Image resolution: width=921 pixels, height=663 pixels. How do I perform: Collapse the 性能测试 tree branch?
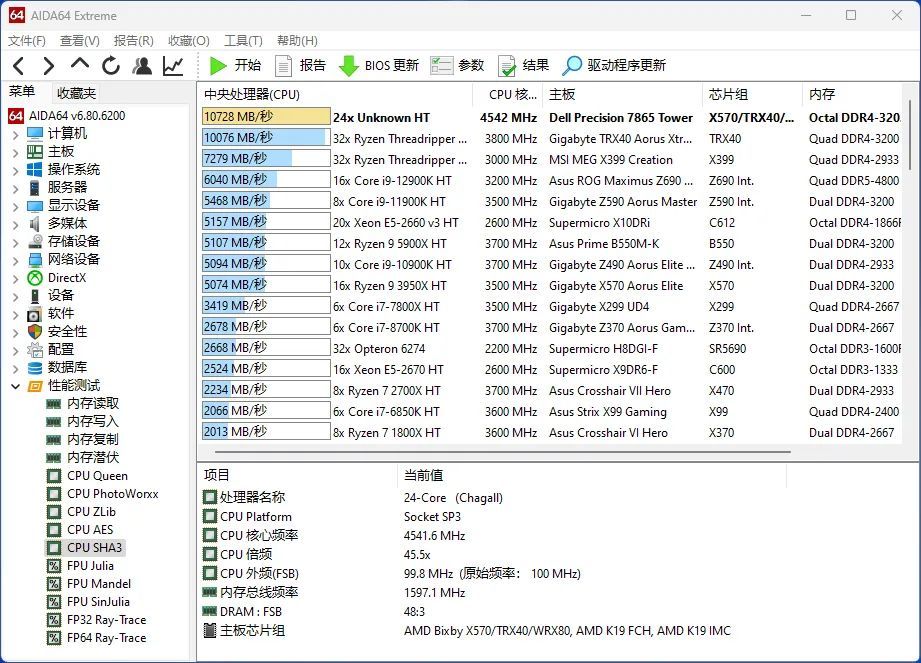click(16, 385)
